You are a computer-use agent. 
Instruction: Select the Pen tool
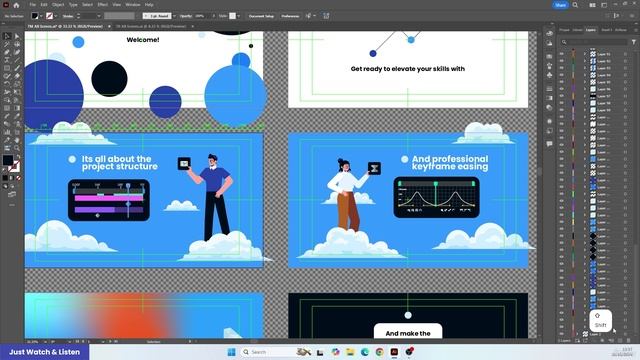tap(7, 52)
